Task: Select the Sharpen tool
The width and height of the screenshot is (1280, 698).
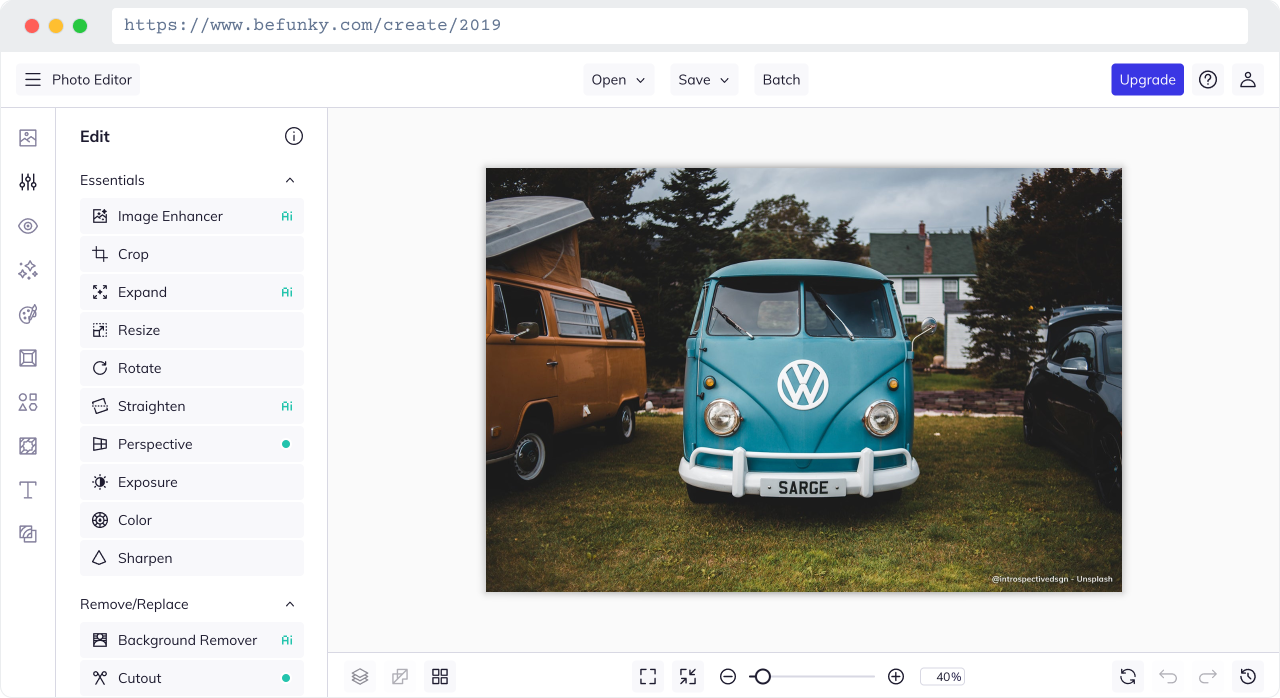Action: click(192, 558)
